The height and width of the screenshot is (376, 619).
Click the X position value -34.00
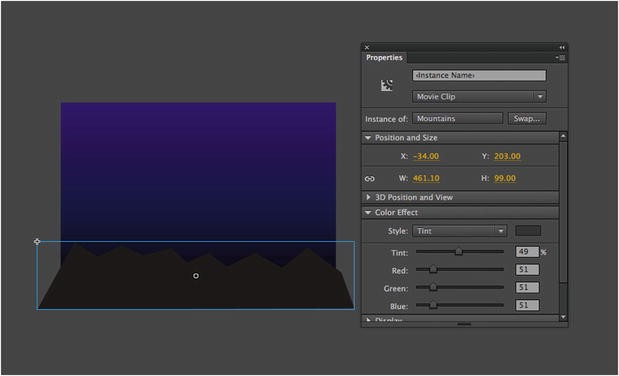coord(426,156)
